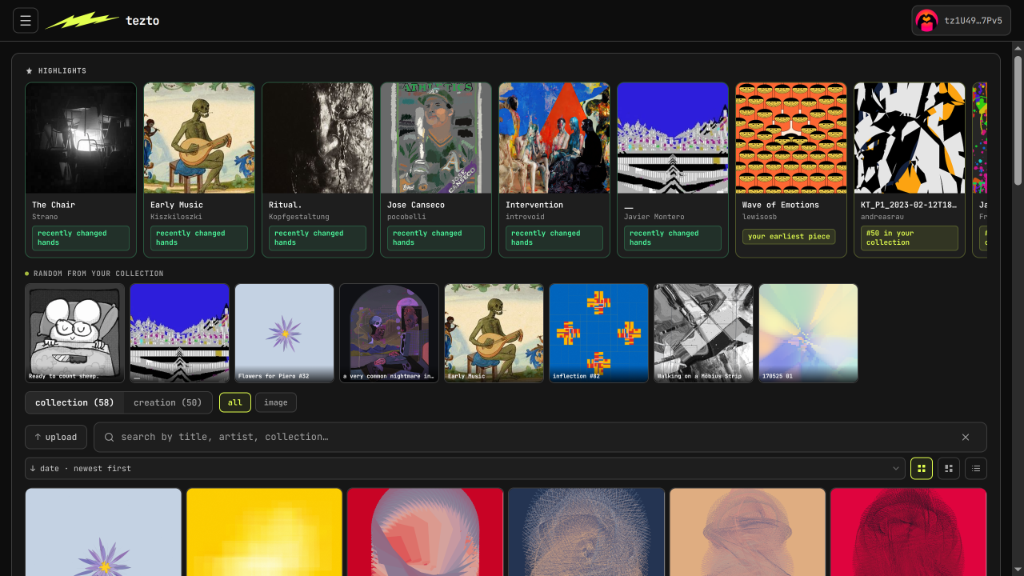This screenshot has height=576, width=1024.
Task: Open Early Music thumbnail in random row
Action: click(494, 333)
